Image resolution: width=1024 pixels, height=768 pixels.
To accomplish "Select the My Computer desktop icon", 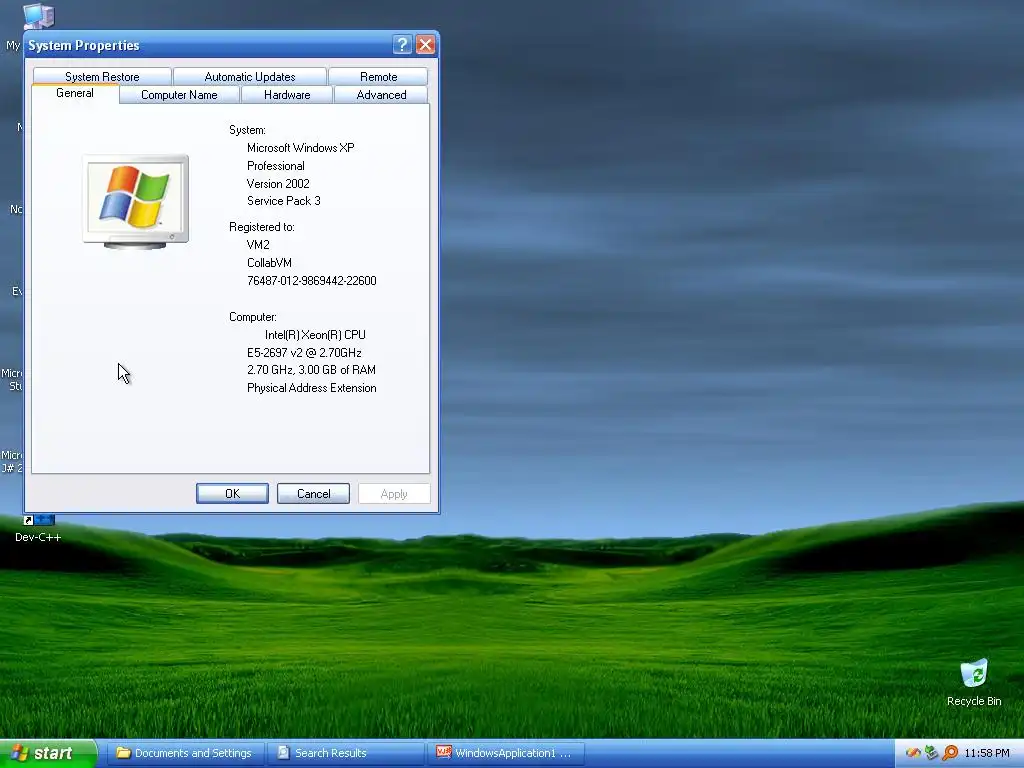I will point(38,16).
